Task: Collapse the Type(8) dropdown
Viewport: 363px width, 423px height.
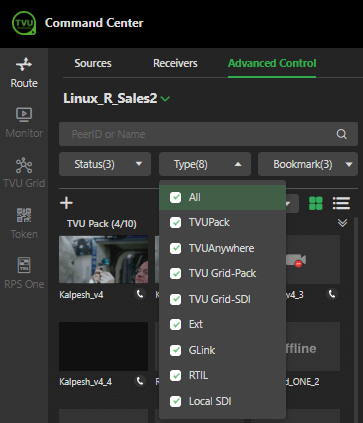Action: [x=205, y=164]
